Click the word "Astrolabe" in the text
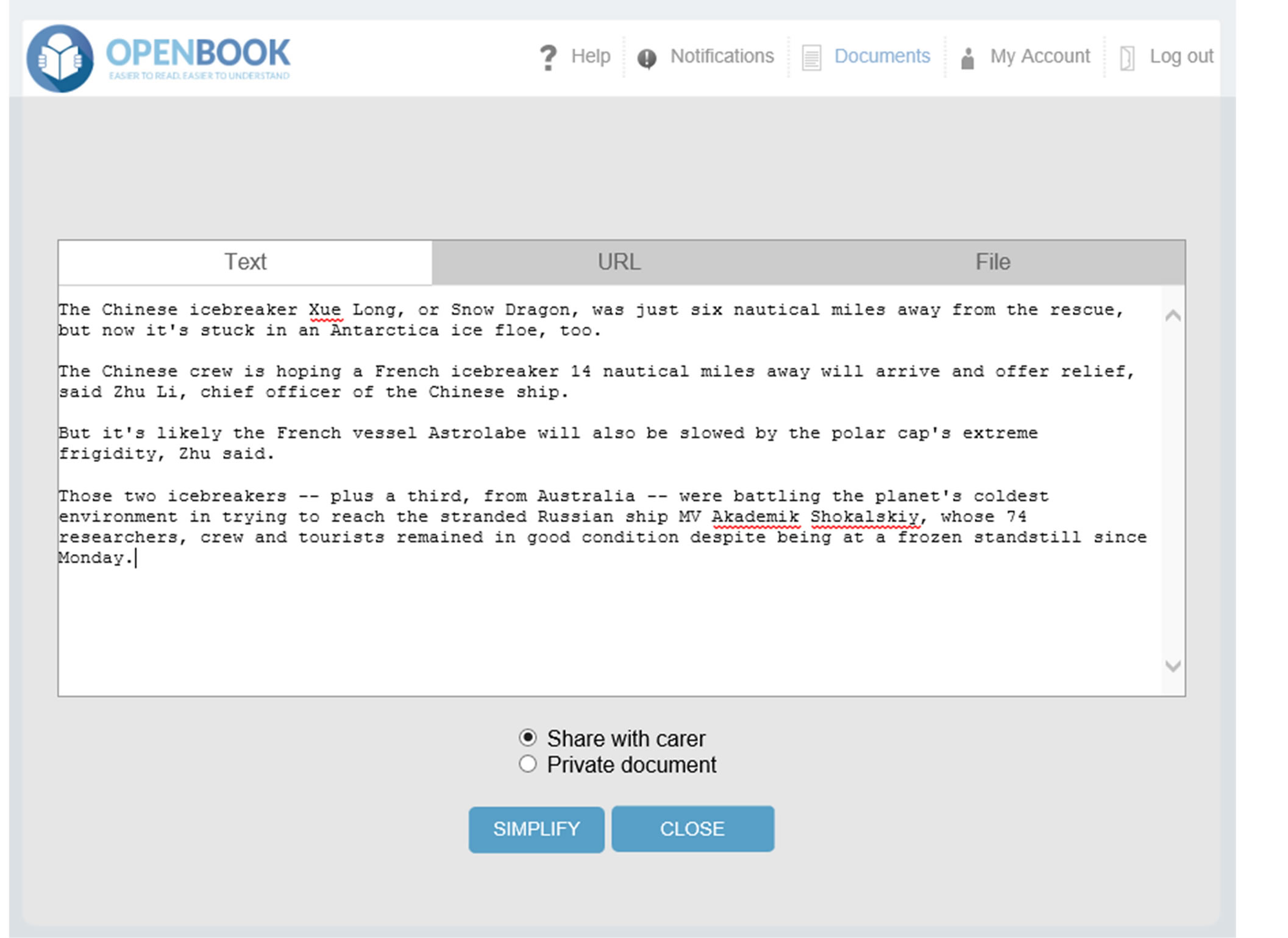The height and width of the screenshot is (938, 1288). [477, 433]
